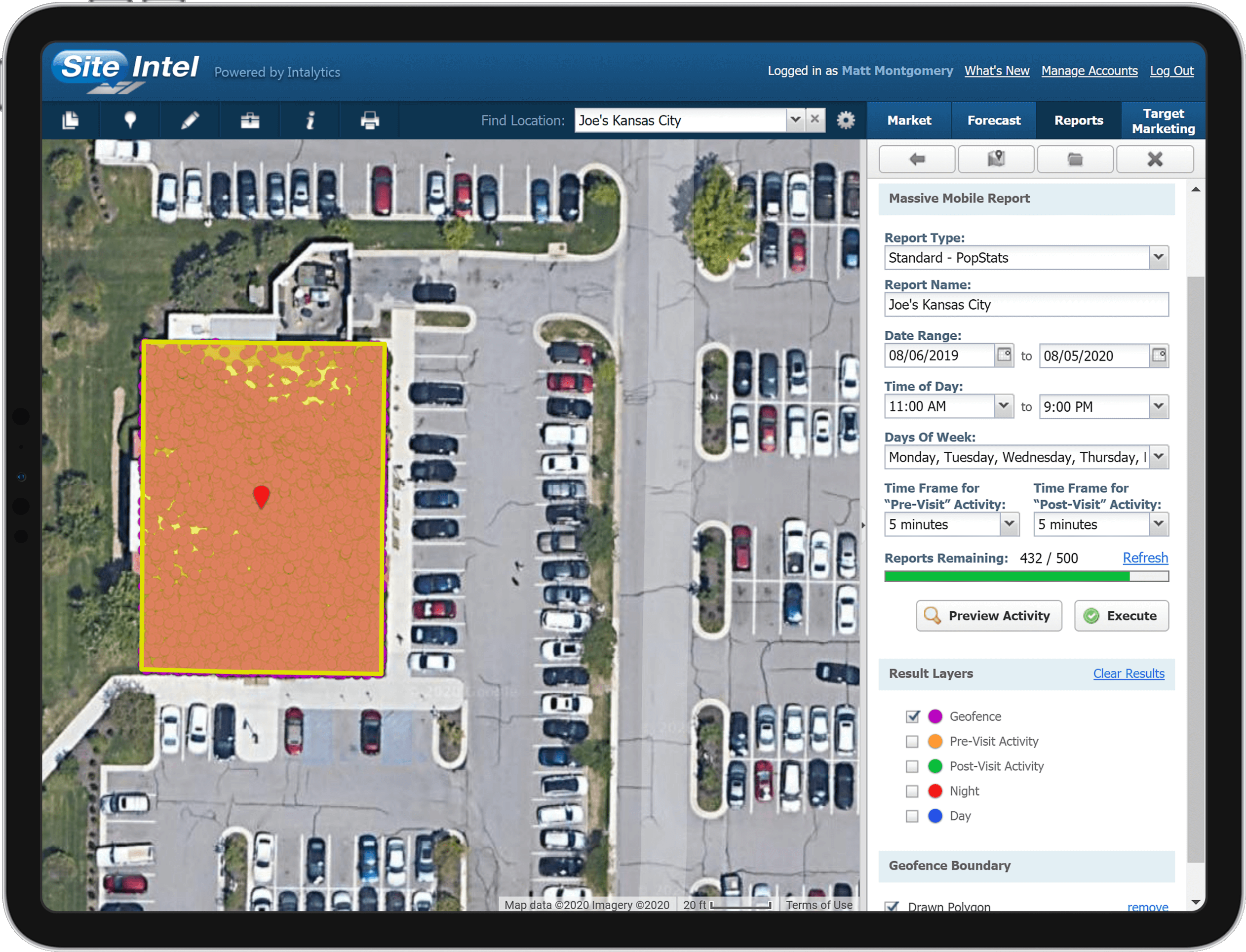
Task: Click the printer icon
Action: point(370,120)
